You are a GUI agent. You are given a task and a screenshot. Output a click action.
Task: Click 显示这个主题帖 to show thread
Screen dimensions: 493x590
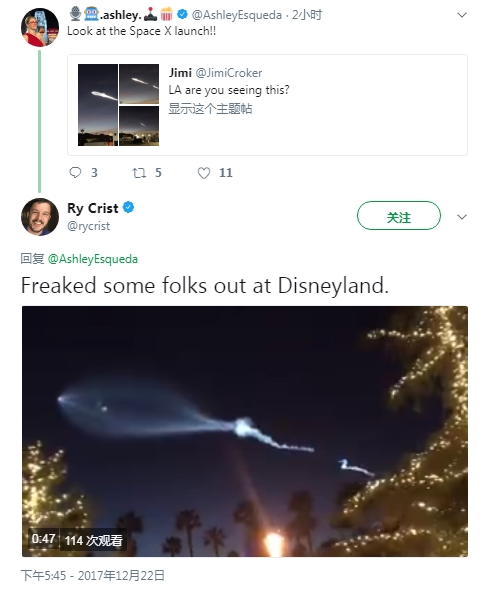210,109
